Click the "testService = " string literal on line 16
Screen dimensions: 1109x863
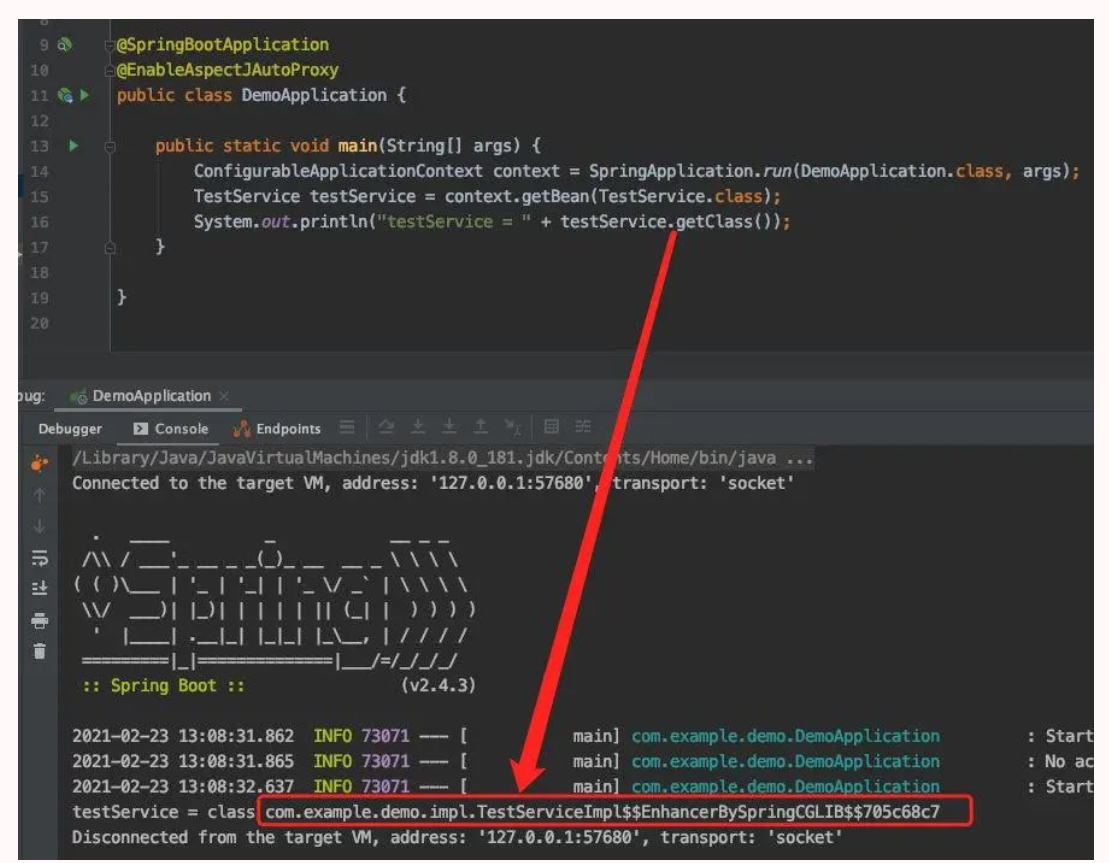tap(453, 222)
